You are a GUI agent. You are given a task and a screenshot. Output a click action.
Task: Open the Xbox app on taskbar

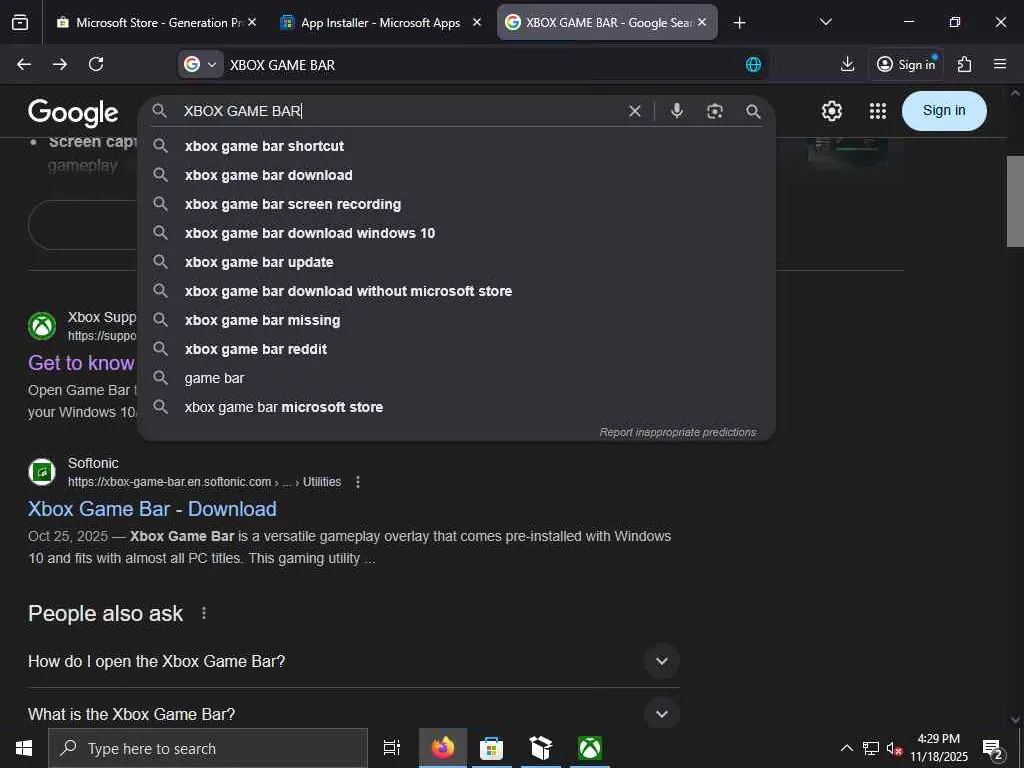point(590,748)
